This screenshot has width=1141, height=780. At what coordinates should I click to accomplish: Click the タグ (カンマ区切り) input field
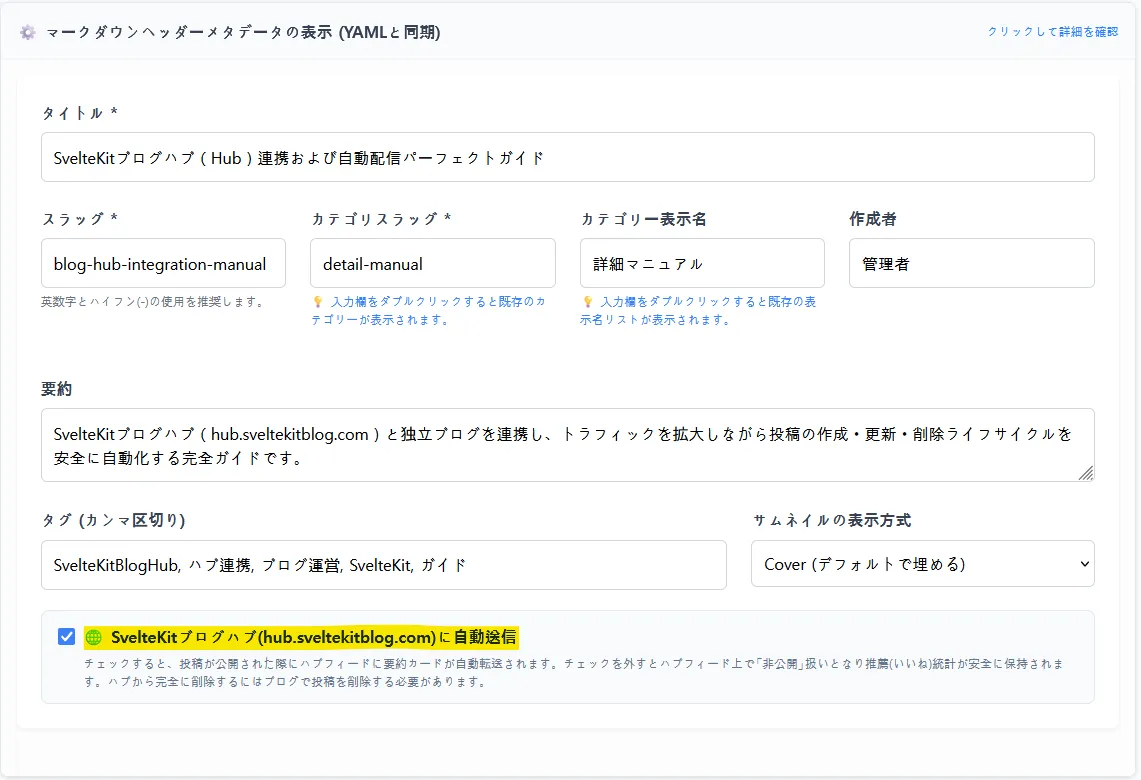point(383,565)
